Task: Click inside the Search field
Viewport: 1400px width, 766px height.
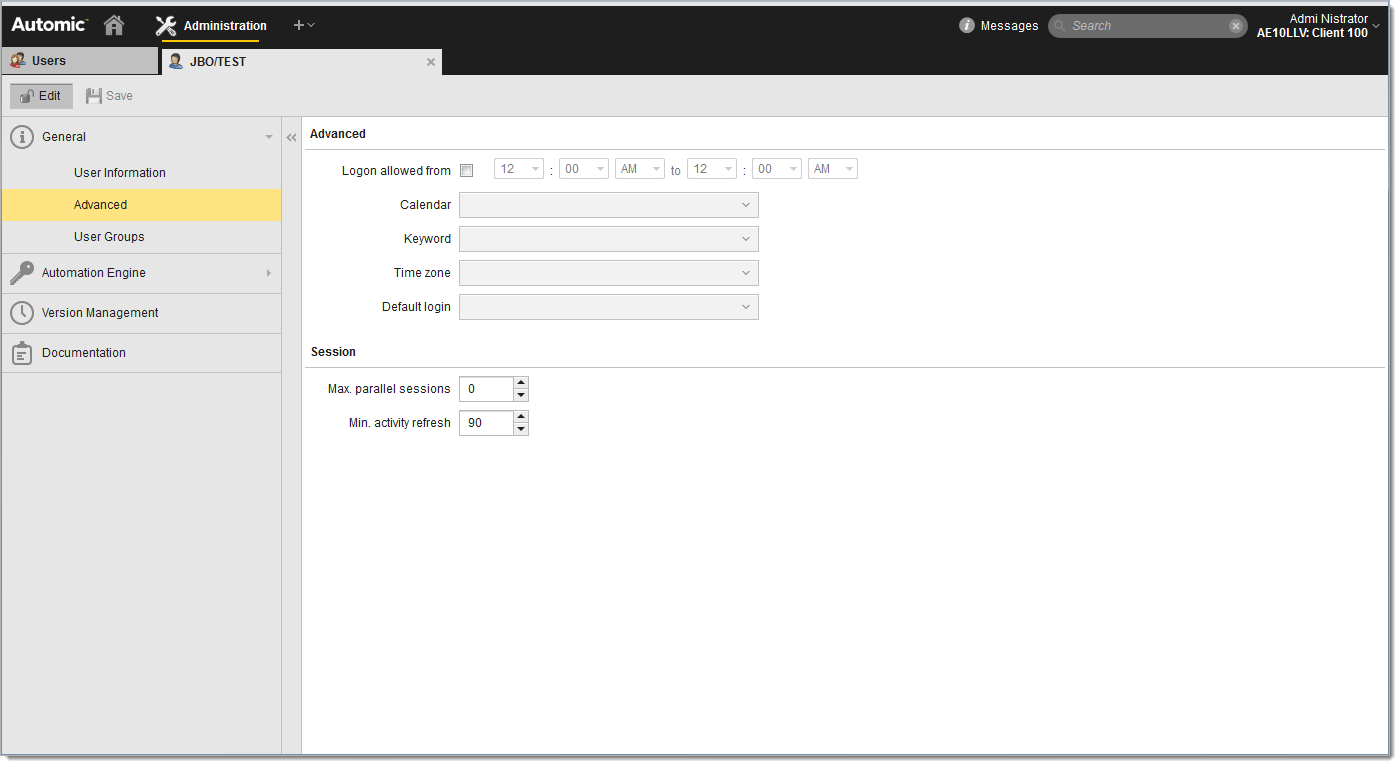Action: coord(1140,25)
